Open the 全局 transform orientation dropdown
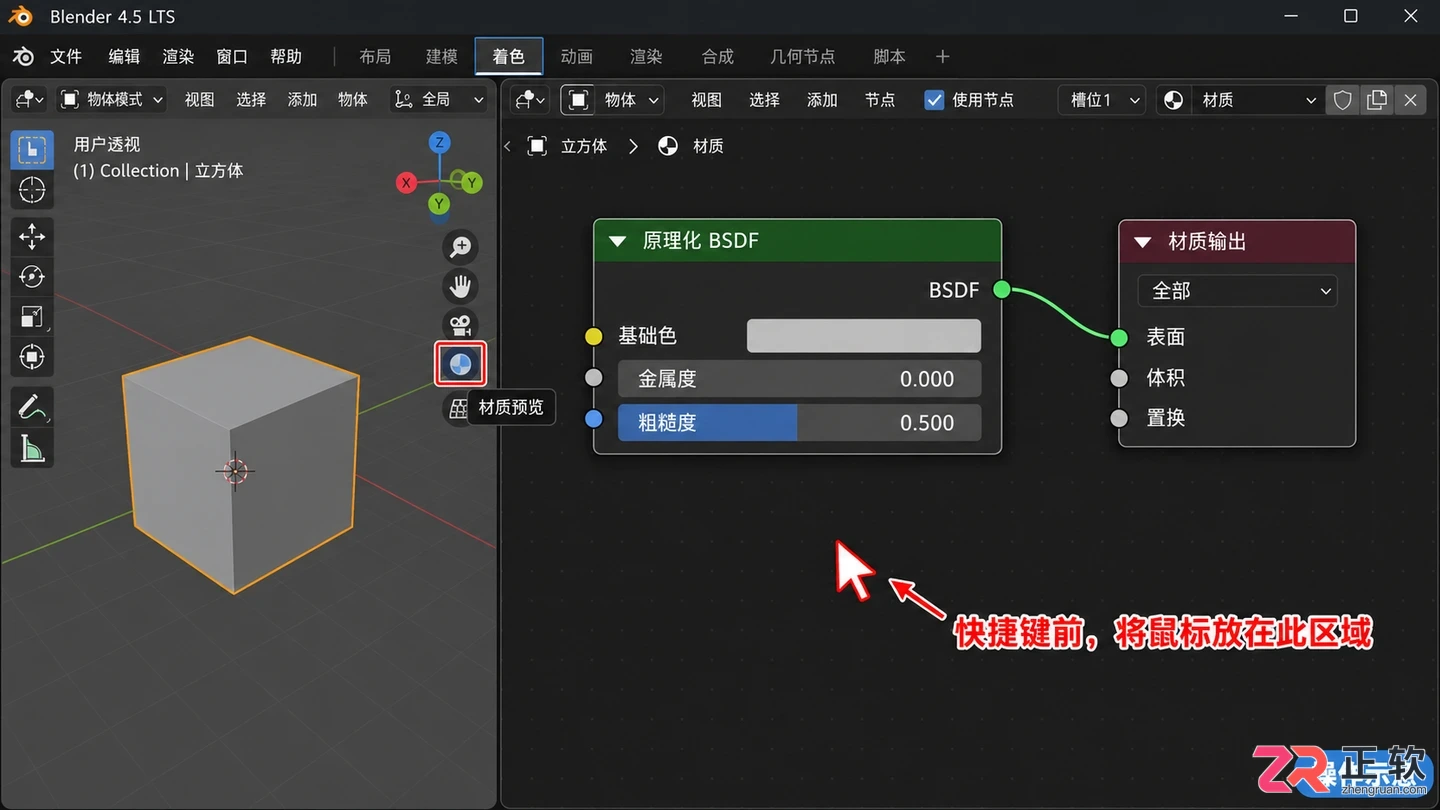Image resolution: width=1440 pixels, height=810 pixels. coord(440,100)
